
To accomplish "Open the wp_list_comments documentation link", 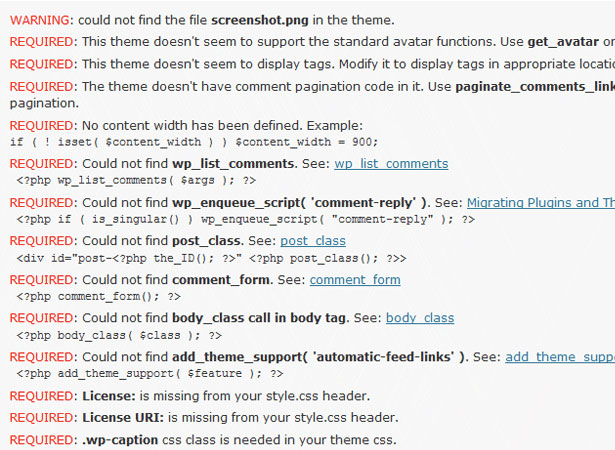I will pyautogui.click(x=391, y=164).
